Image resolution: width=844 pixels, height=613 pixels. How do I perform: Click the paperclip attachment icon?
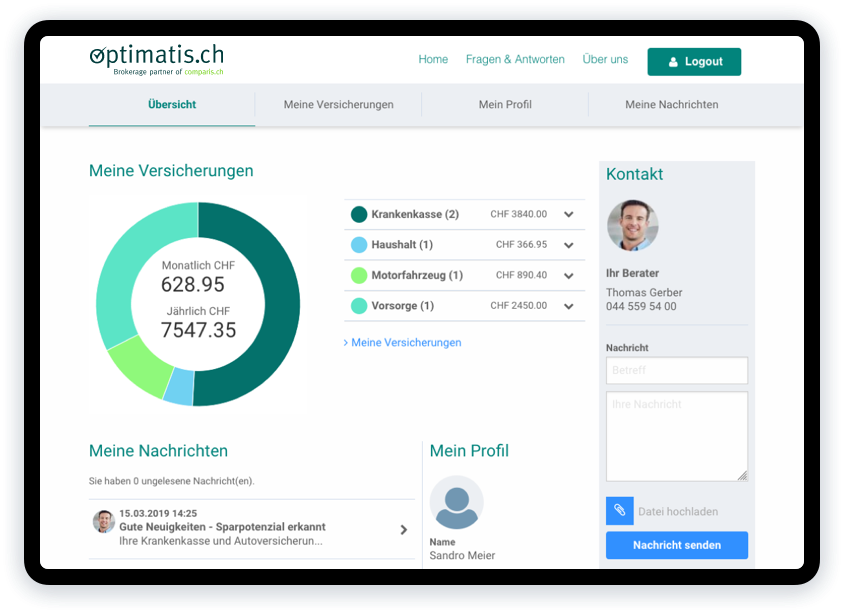tap(619, 511)
